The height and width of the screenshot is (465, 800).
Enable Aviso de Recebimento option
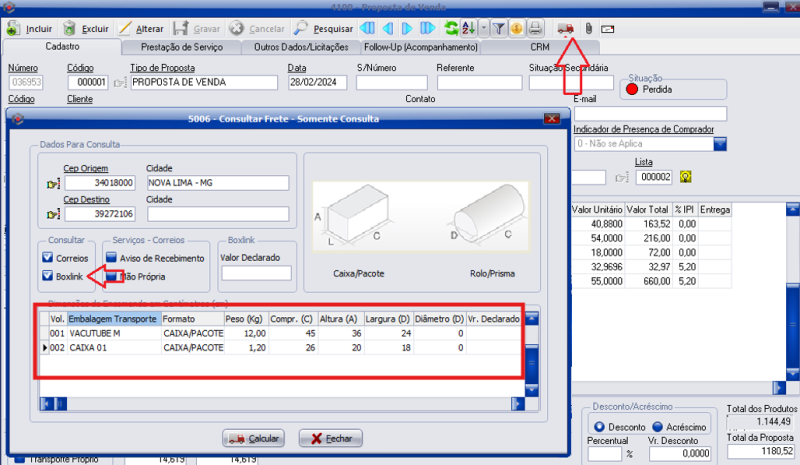tap(110, 259)
